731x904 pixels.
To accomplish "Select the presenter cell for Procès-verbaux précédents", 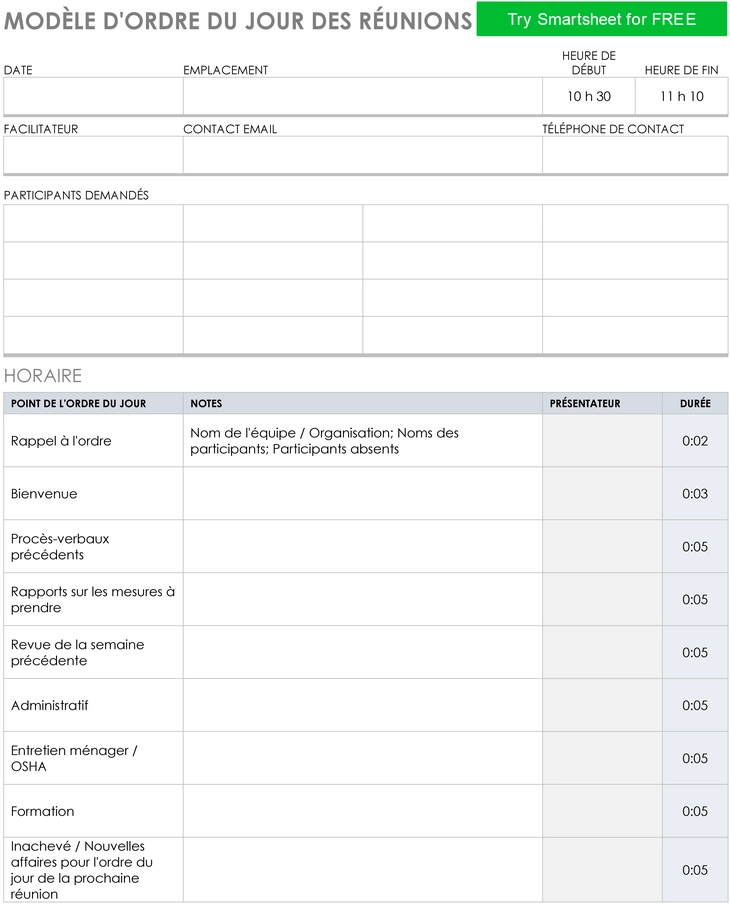I will click(x=602, y=547).
